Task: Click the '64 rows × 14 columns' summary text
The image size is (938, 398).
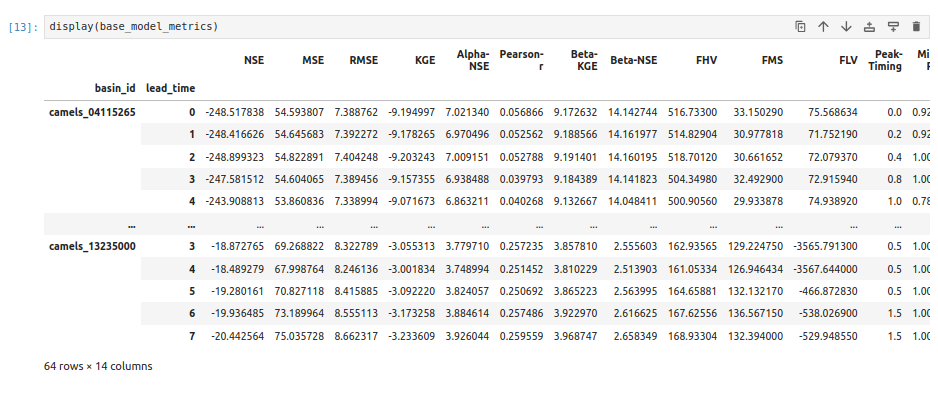Action: (x=98, y=366)
